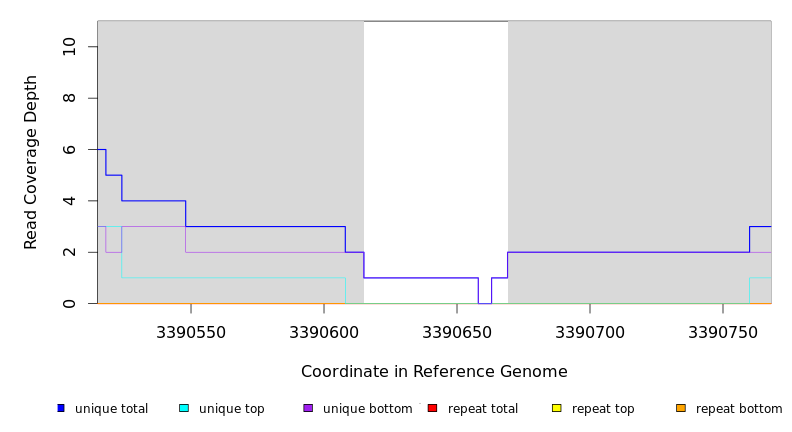
Task: Select the "unique top" legend label
Action: (231, 409)
